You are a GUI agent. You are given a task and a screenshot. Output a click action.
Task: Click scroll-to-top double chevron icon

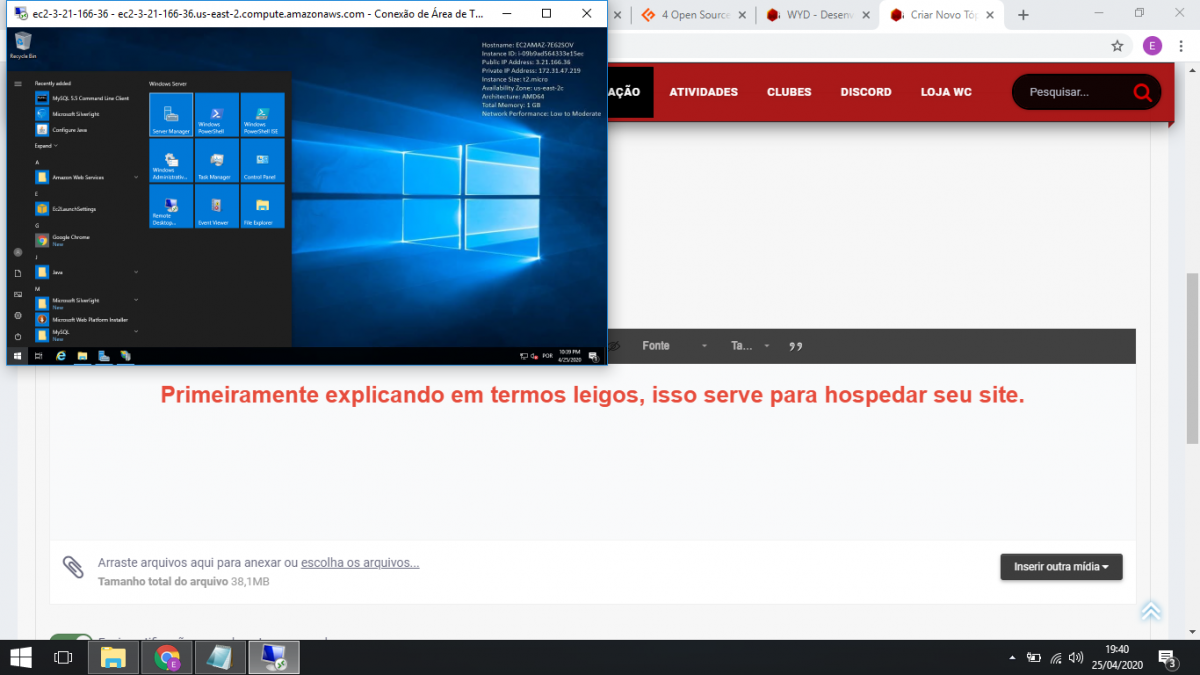(1150, 610)
